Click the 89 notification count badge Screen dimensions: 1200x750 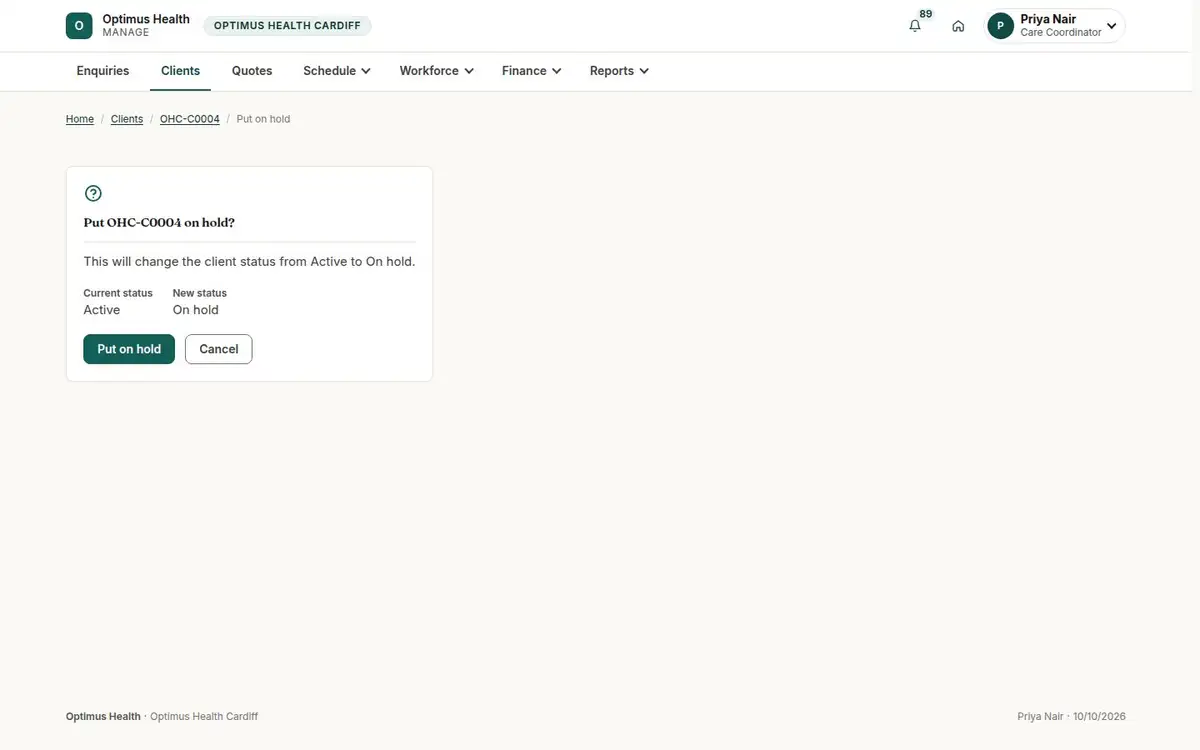926,14
